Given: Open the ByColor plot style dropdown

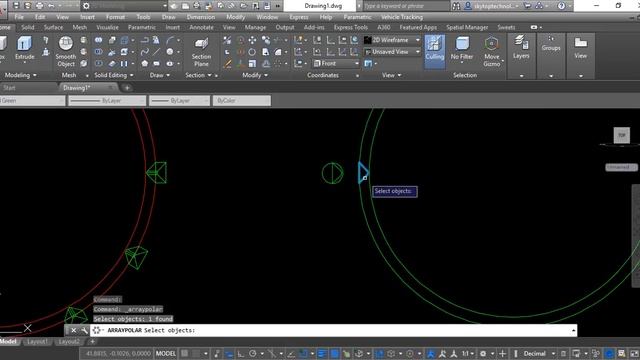Looking at the screenshot, I should (x=242, y=100).
